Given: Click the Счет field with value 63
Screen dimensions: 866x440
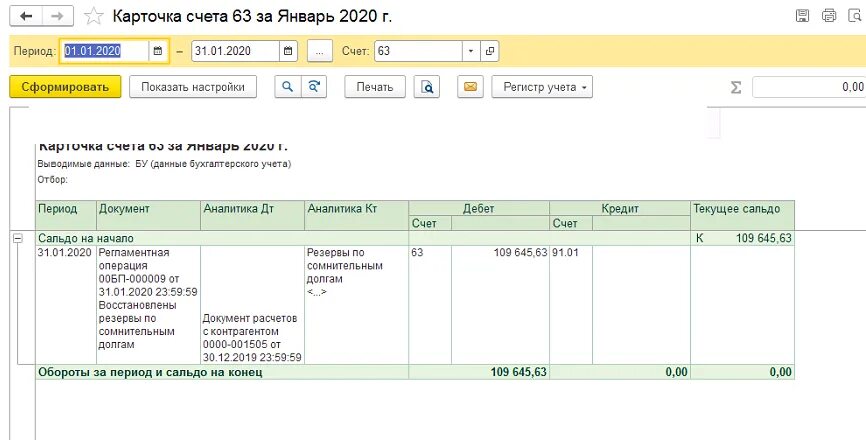Looking at the screenshot, I should (x=419, y=51).
